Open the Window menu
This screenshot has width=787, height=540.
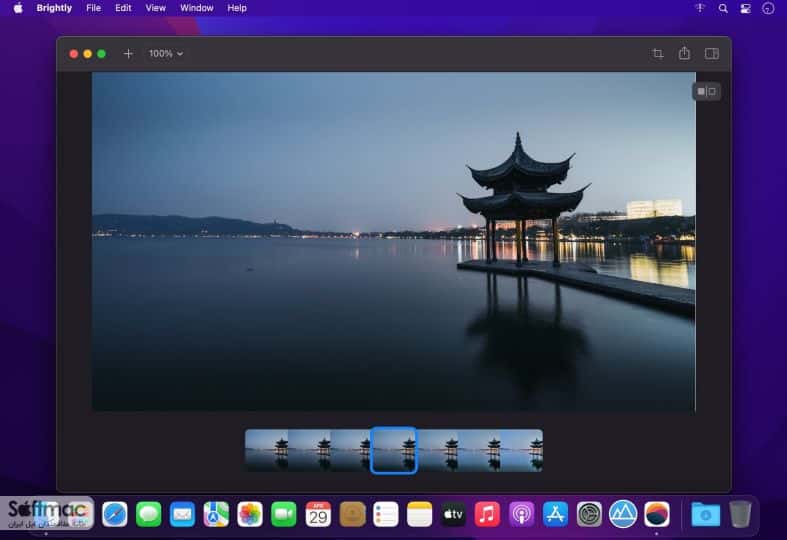pos(197,8)
